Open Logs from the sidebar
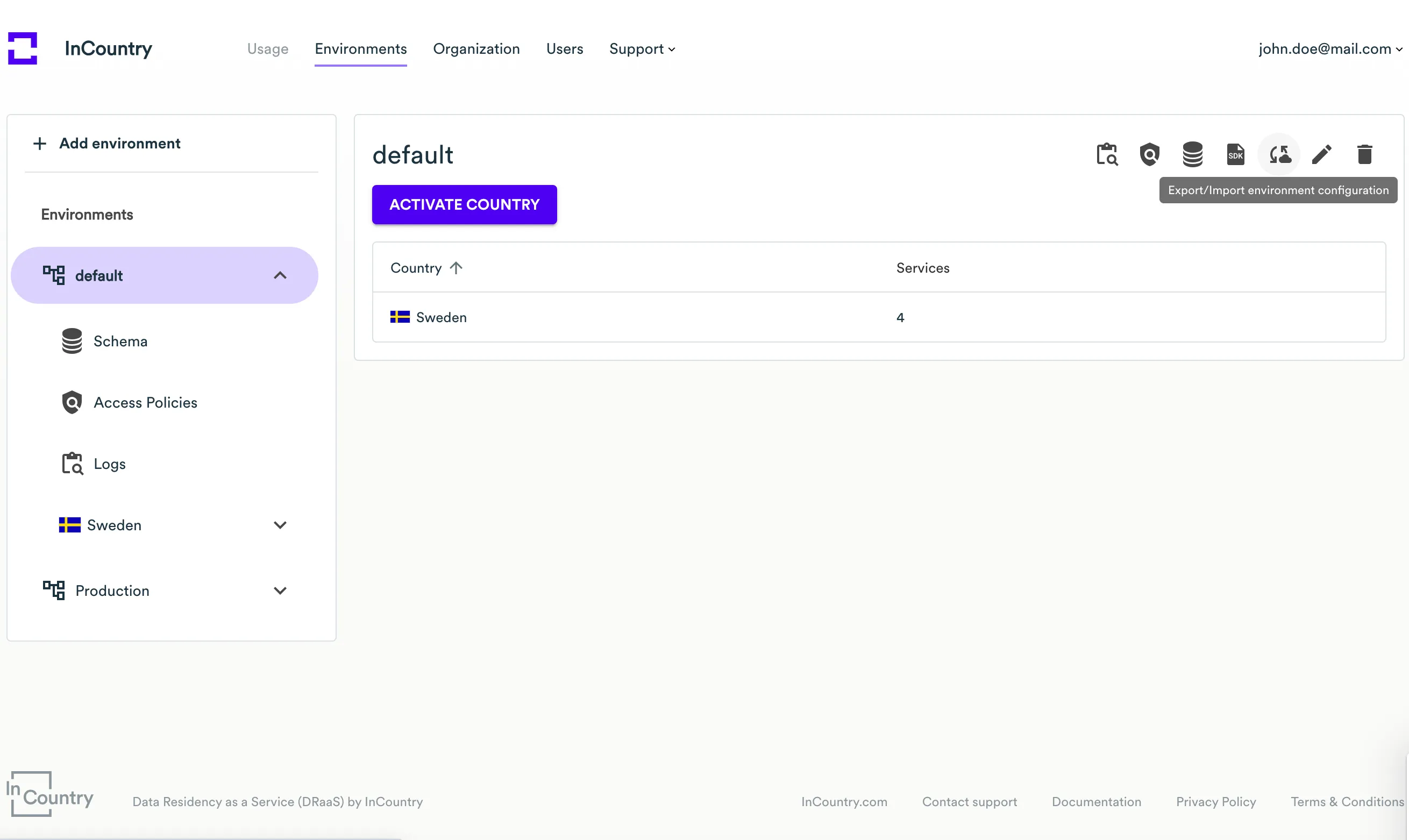This screenshot has height=840, width=1409. (x=109, y=464)
